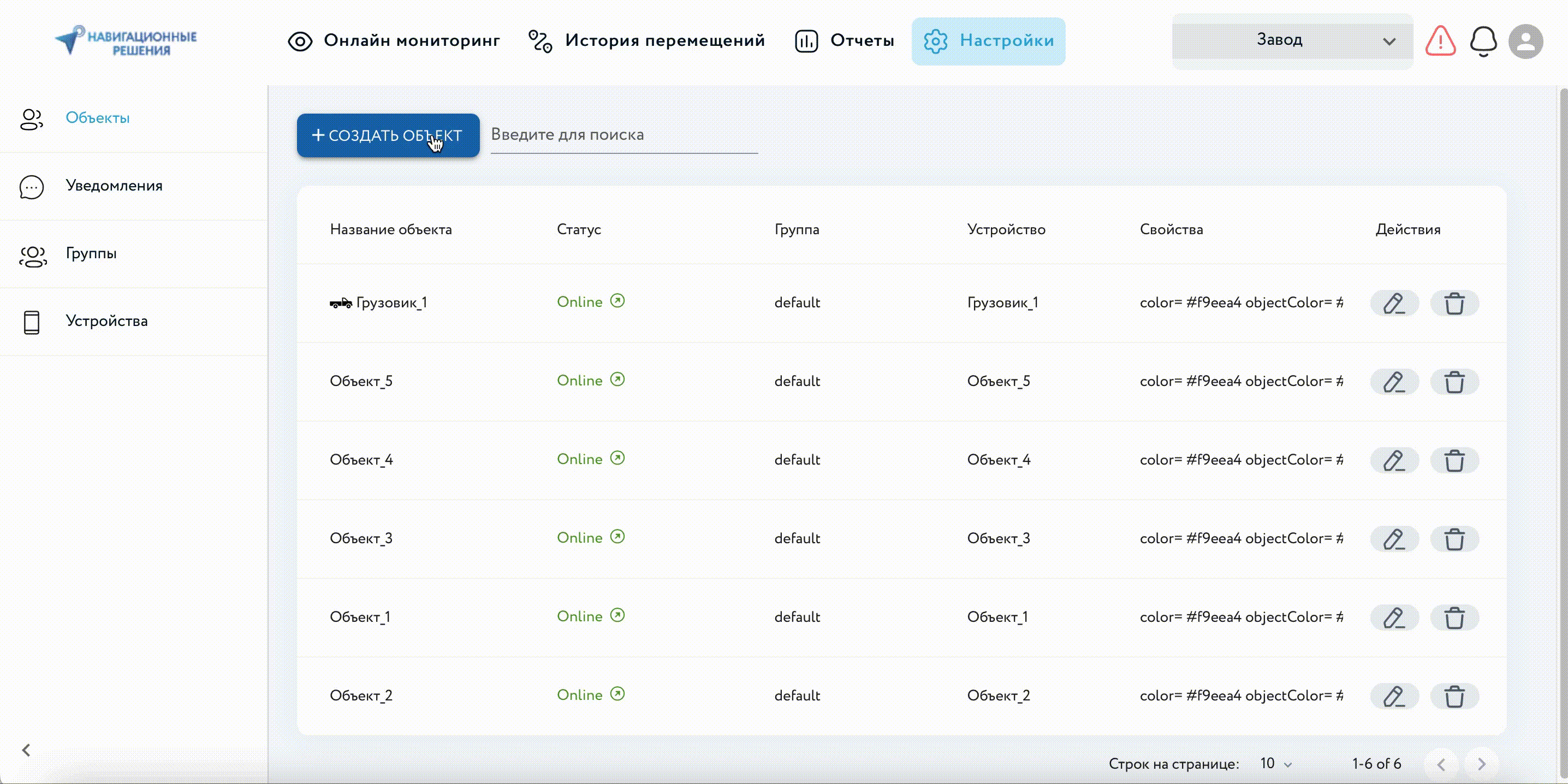Click the Online status arrow for Грузовик_1
1568x784 pixels.
617,301
